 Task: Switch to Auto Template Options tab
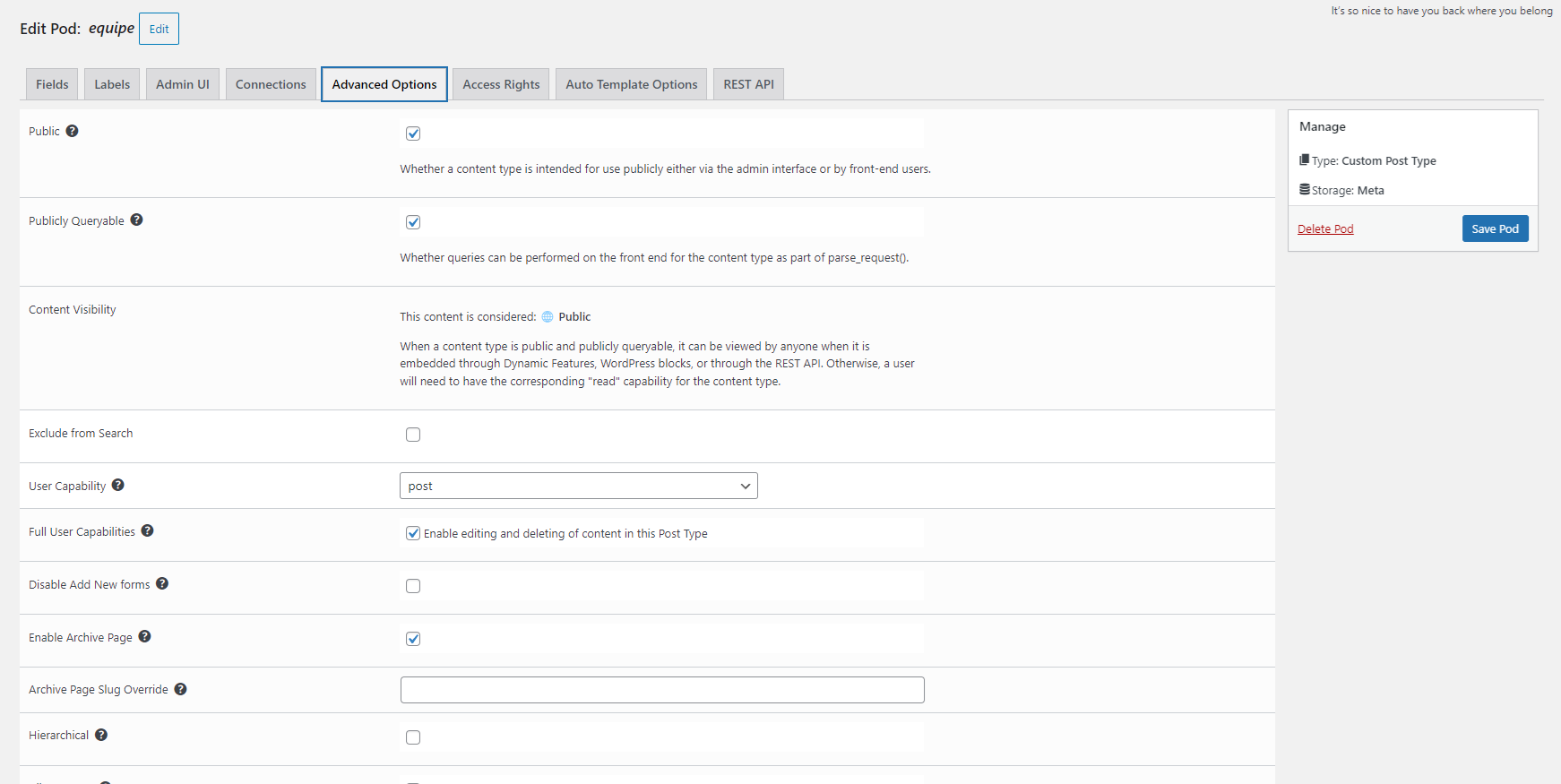tap(632, 84)
